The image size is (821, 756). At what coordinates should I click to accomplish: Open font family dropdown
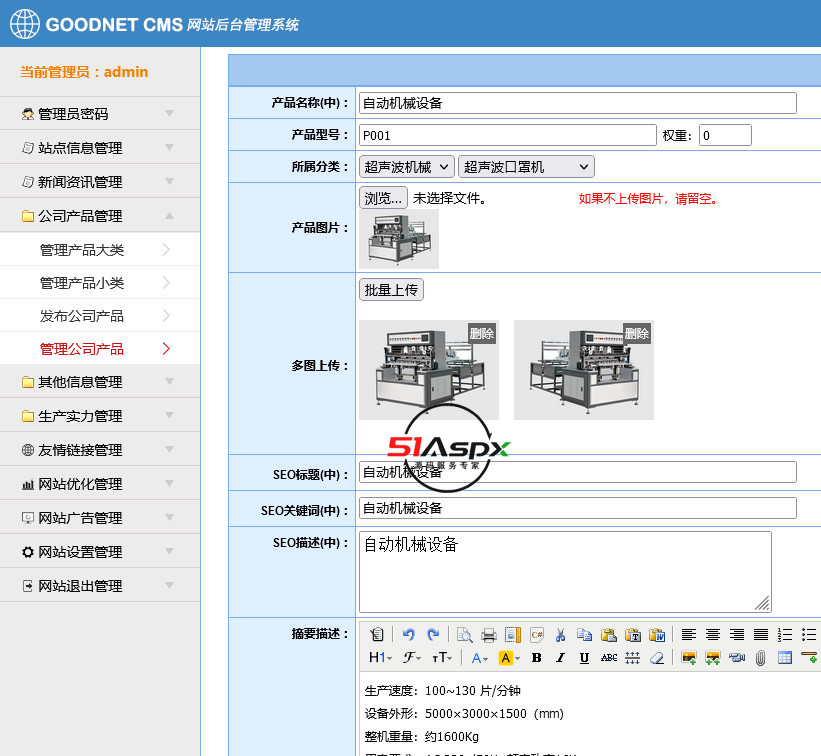click(x=412, y=658)
